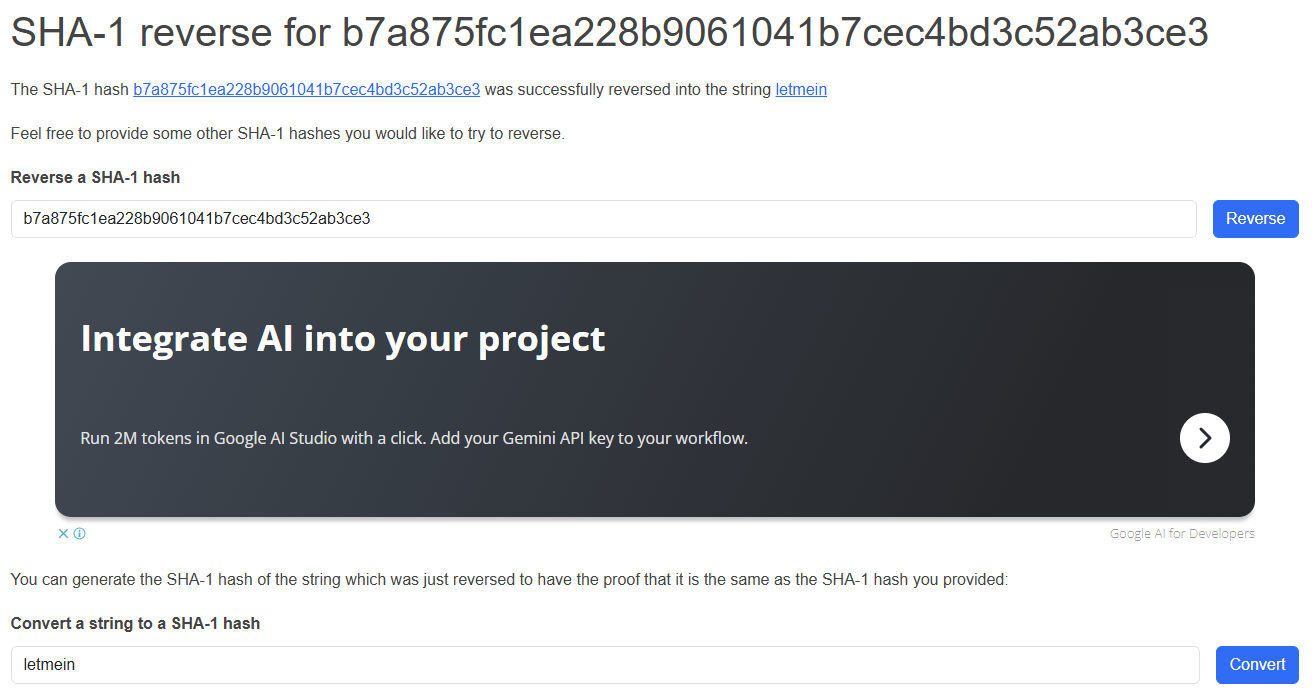Click the Run 2M tokens ad description
Viewport: 1312px width, 697px height.
414,438
